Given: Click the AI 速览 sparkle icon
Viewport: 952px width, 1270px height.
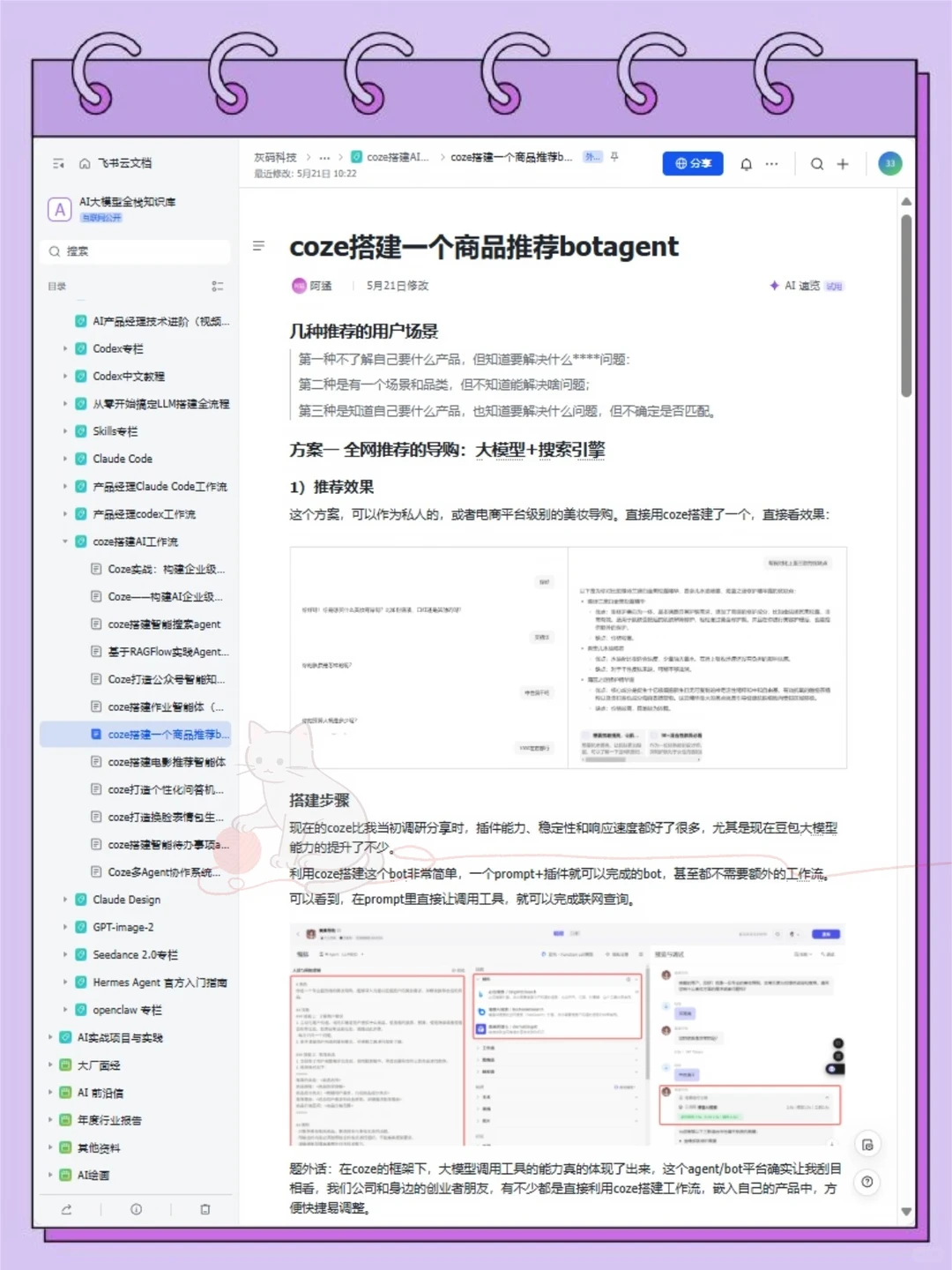Looking at the screenshot, I should tap(774, 286).
